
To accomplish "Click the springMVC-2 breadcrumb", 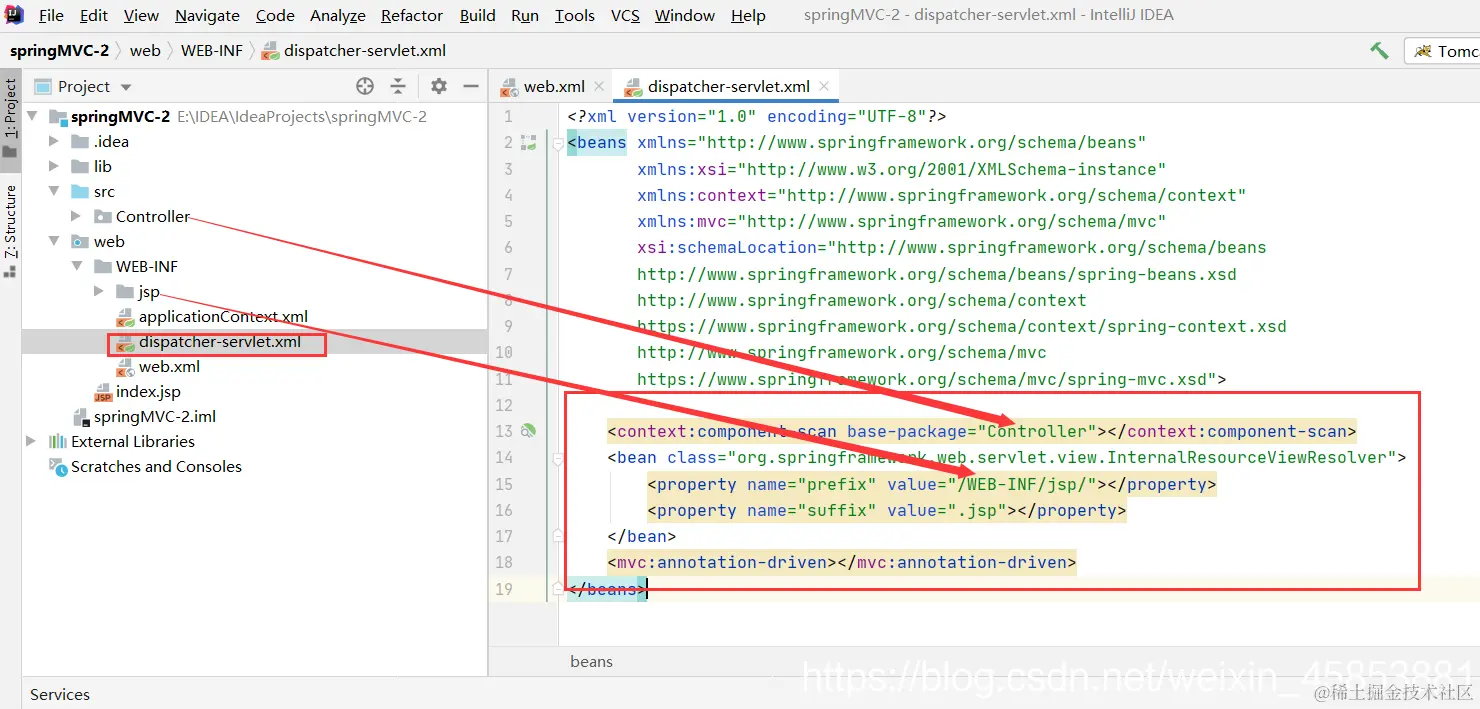I will [x=59, y=50].
